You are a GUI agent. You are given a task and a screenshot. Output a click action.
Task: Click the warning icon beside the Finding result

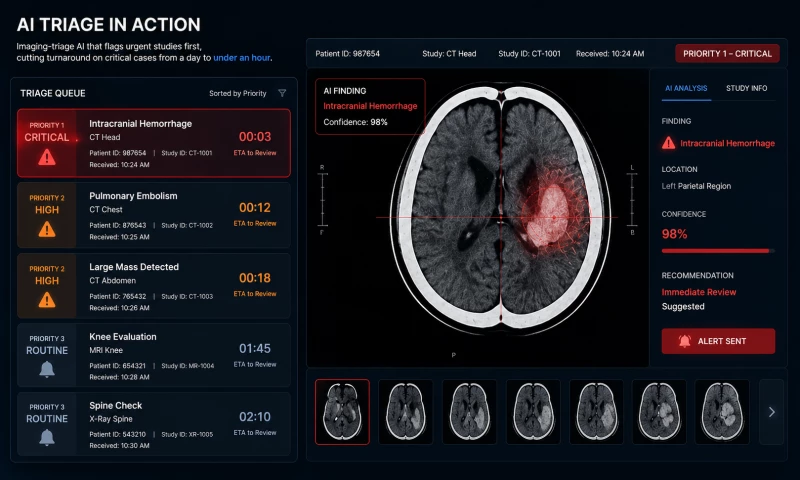pyautogui.click(x=668, y=143)
